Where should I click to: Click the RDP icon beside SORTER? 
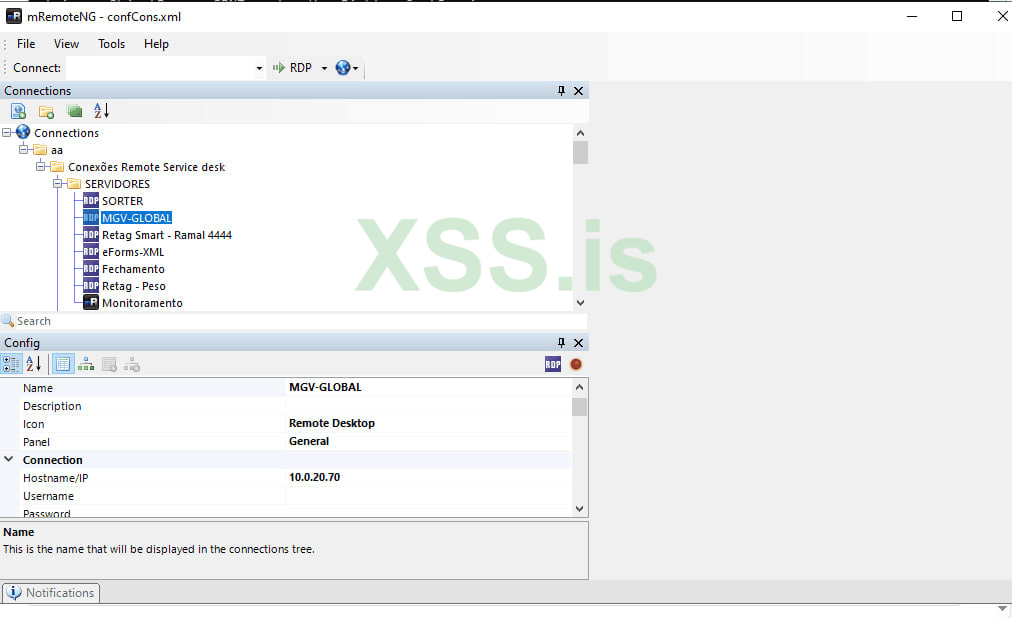[91, 201]
